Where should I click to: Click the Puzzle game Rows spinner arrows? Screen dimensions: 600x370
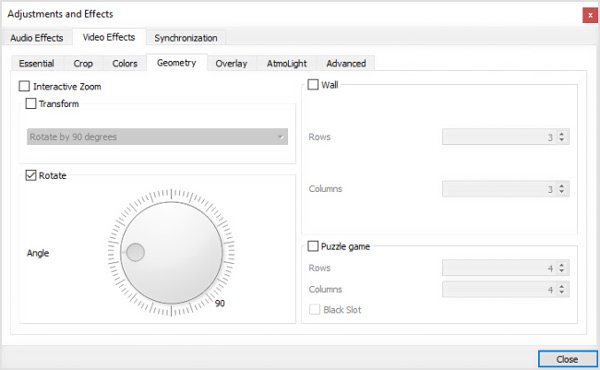point(561,268)
